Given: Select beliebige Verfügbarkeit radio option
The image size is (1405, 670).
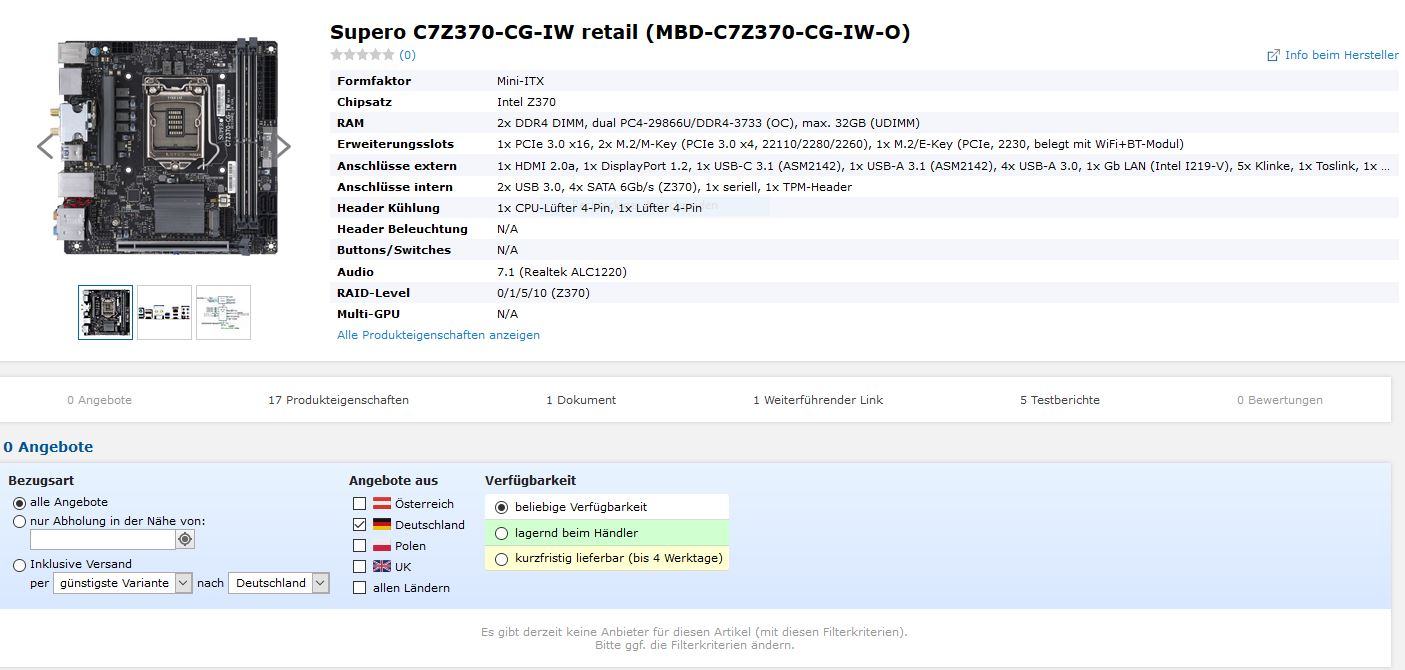Looking at the screenshot, I should pos(502,507).
